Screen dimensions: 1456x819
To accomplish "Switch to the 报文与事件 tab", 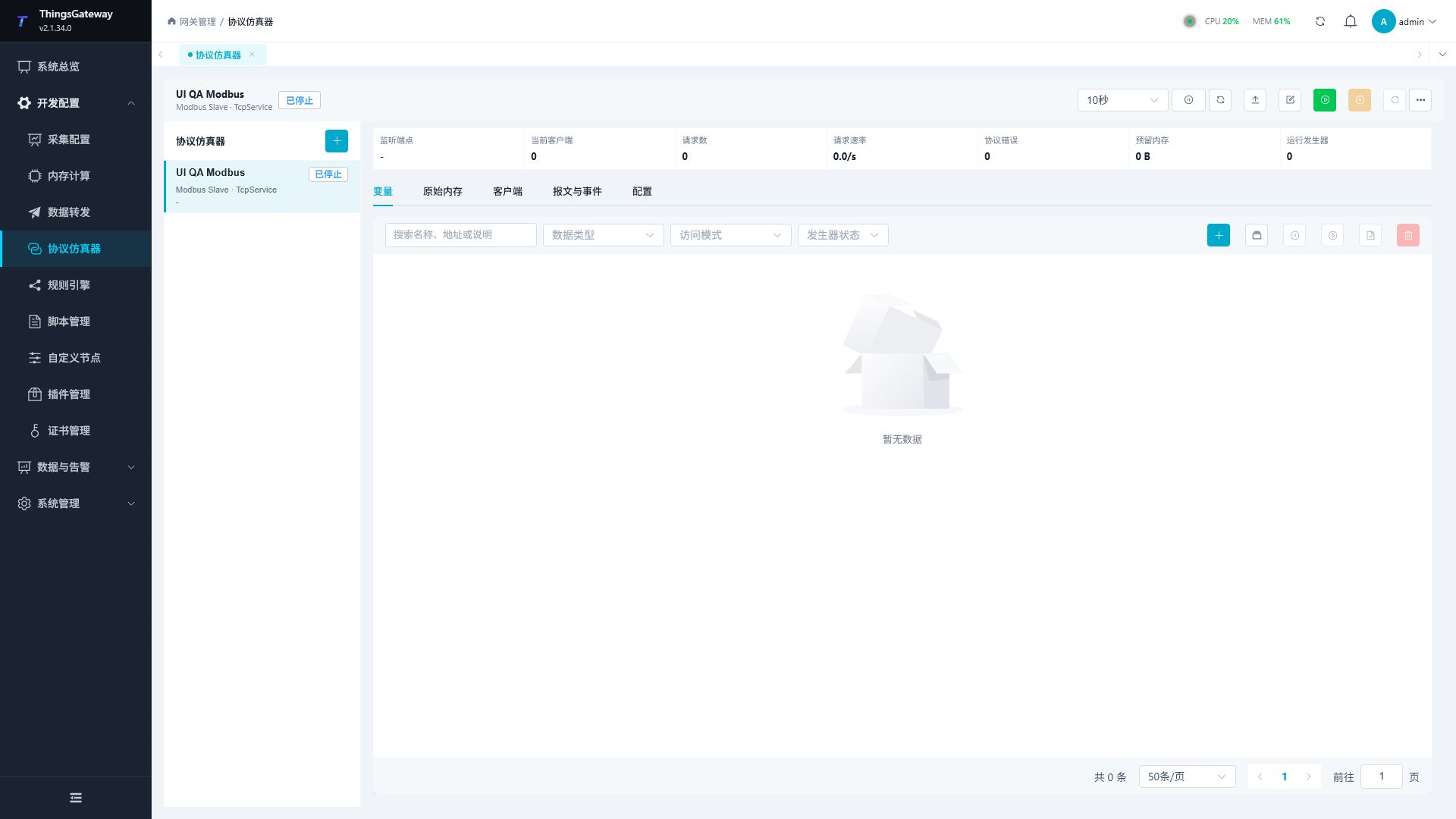I will pos(577,192).
